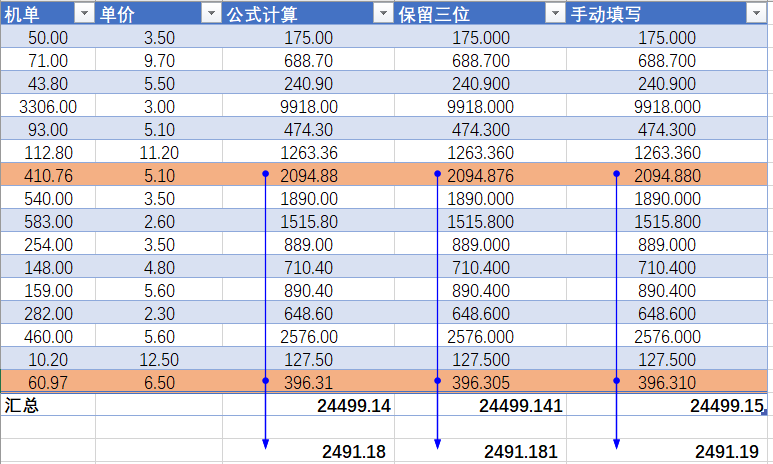Select the cell containing 583.00
773x464 pixels.
(x=48, y=221)
